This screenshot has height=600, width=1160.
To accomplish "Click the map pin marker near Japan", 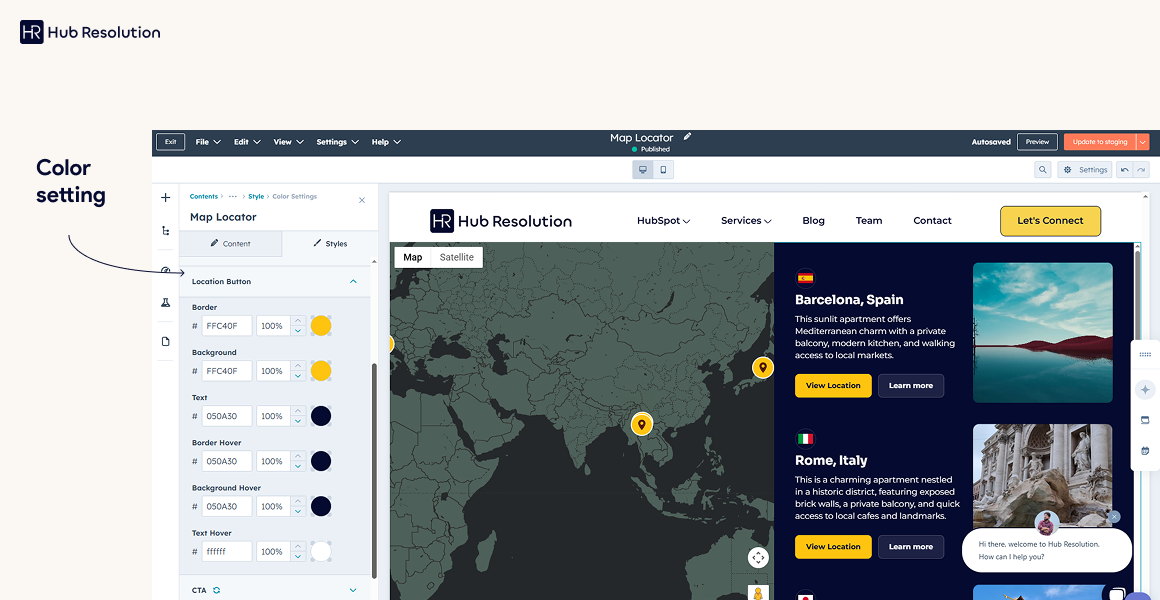I will pos(763,367).
